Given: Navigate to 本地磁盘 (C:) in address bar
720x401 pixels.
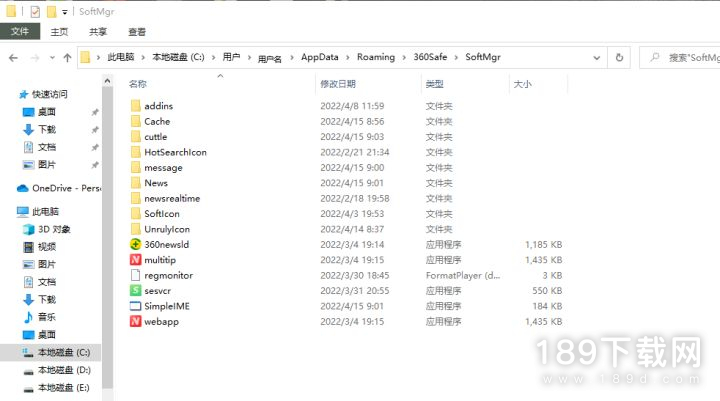Looking at the screenshot, I should tap(178, 57).
